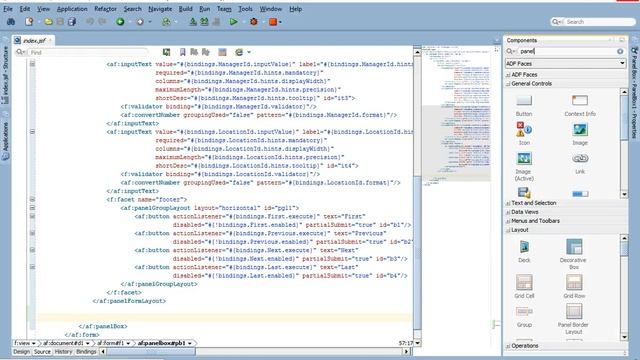Select the Image component

tap(580, 135)
